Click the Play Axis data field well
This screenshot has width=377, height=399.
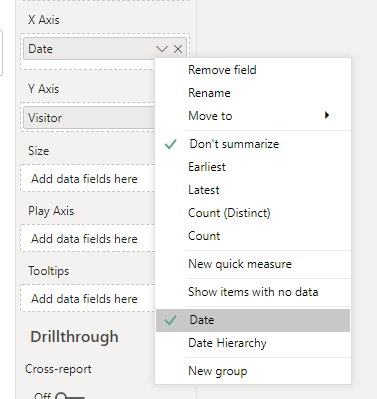point(88,238)
